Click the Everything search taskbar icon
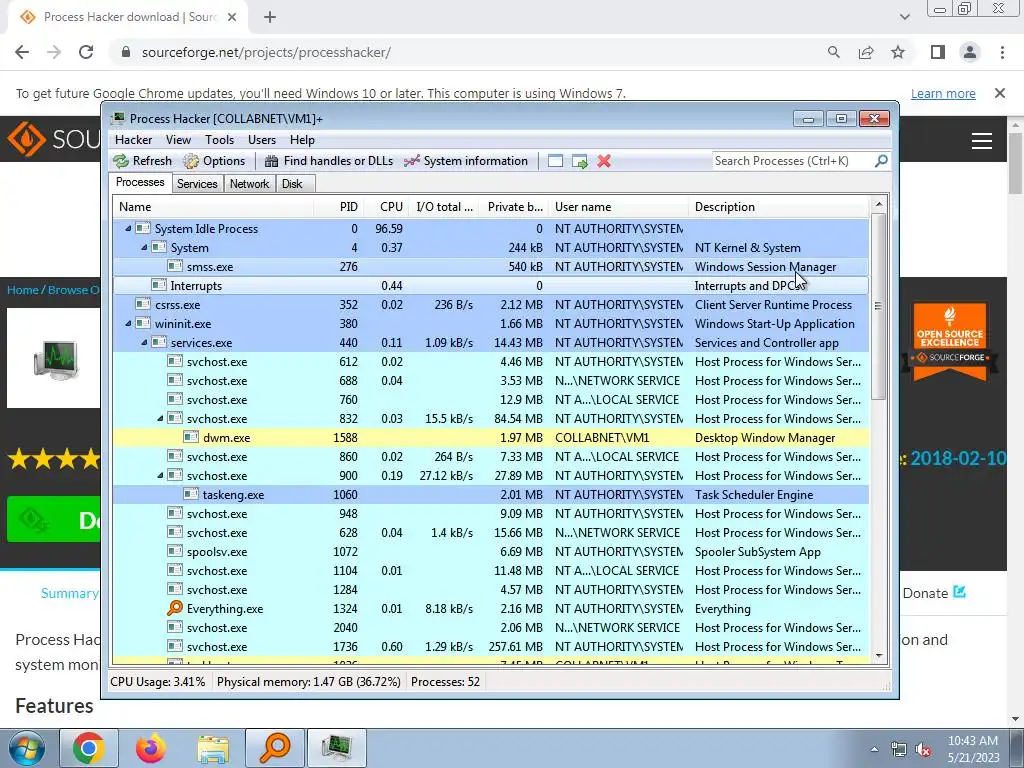The width and height of the screenshot is (1024, 768). [x=275, y=748]
